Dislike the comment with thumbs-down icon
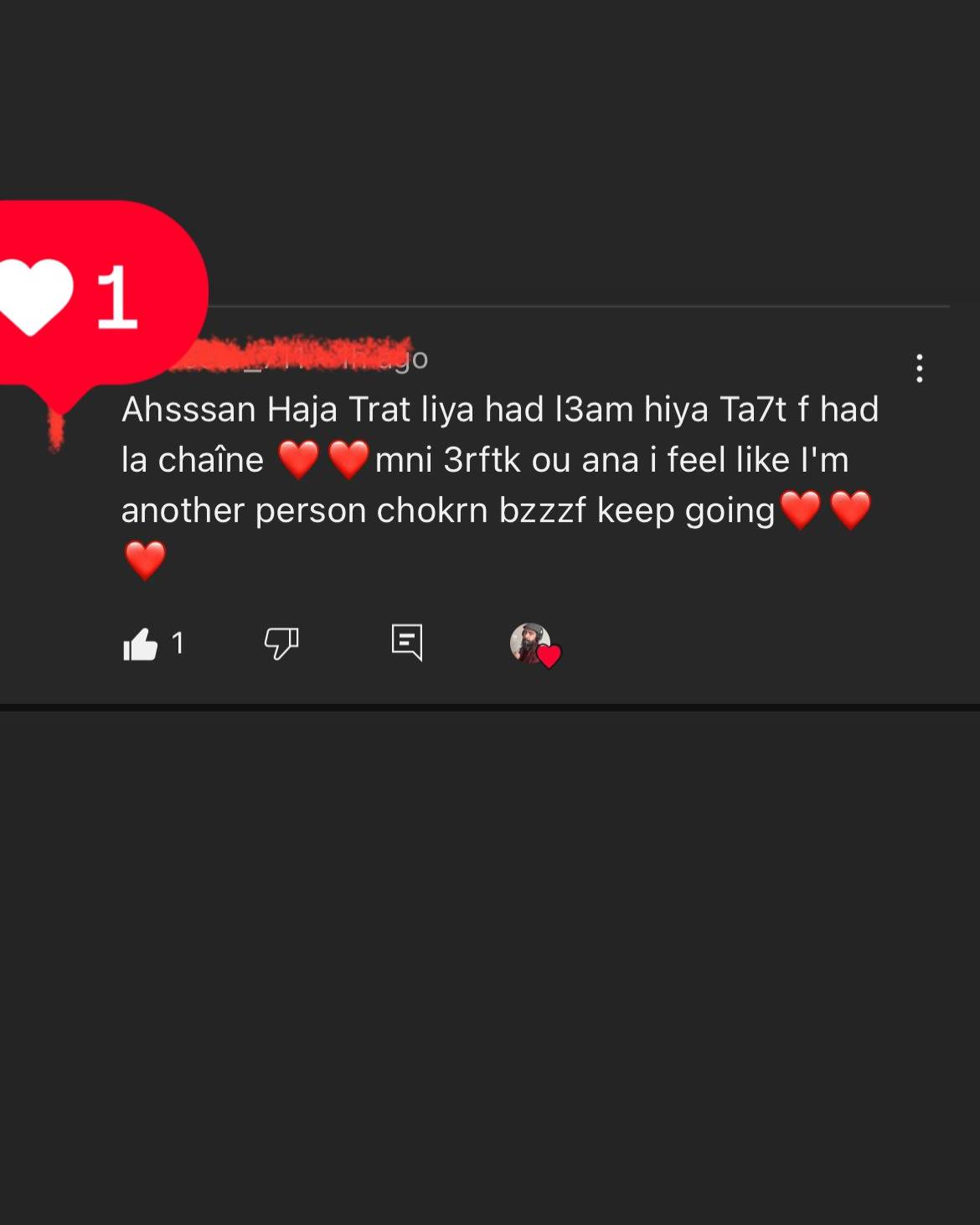 pos(281,644)
